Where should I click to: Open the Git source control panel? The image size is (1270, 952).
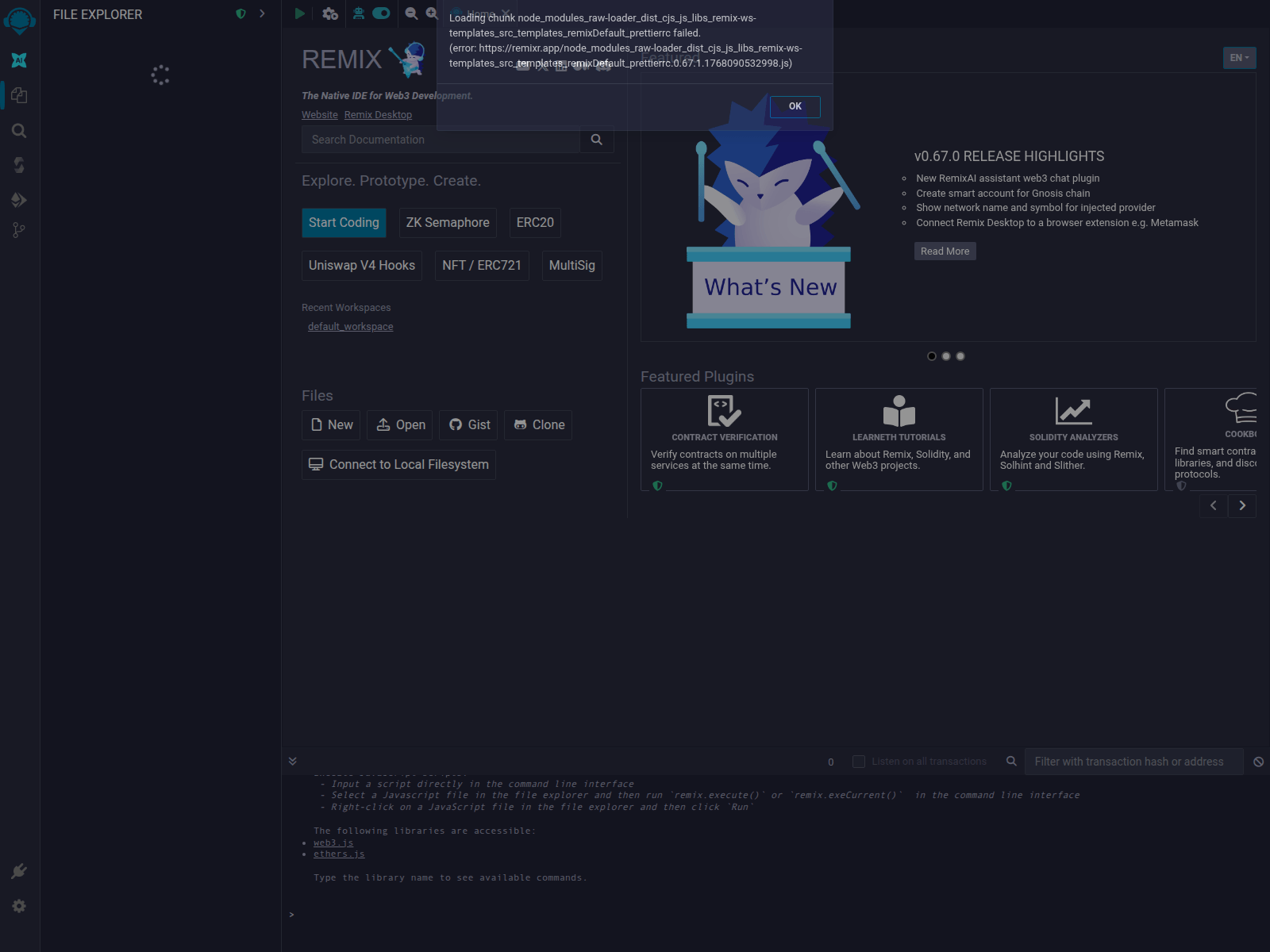[x=19, y=229]
